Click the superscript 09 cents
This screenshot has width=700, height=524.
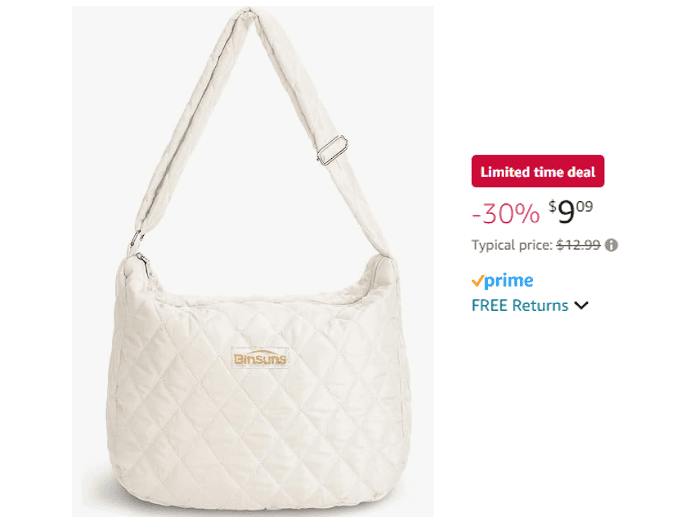pyautogui.click(x=585, y=204)
